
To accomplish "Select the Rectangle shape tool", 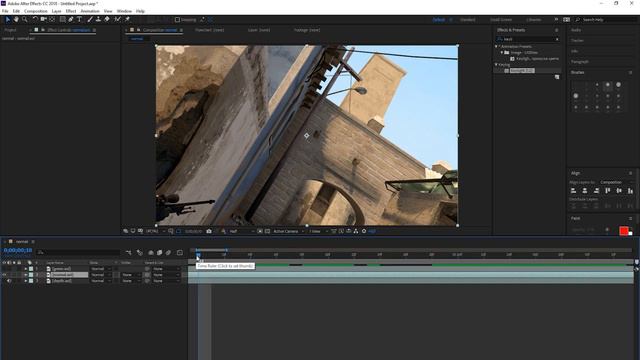I will (62, 19).
